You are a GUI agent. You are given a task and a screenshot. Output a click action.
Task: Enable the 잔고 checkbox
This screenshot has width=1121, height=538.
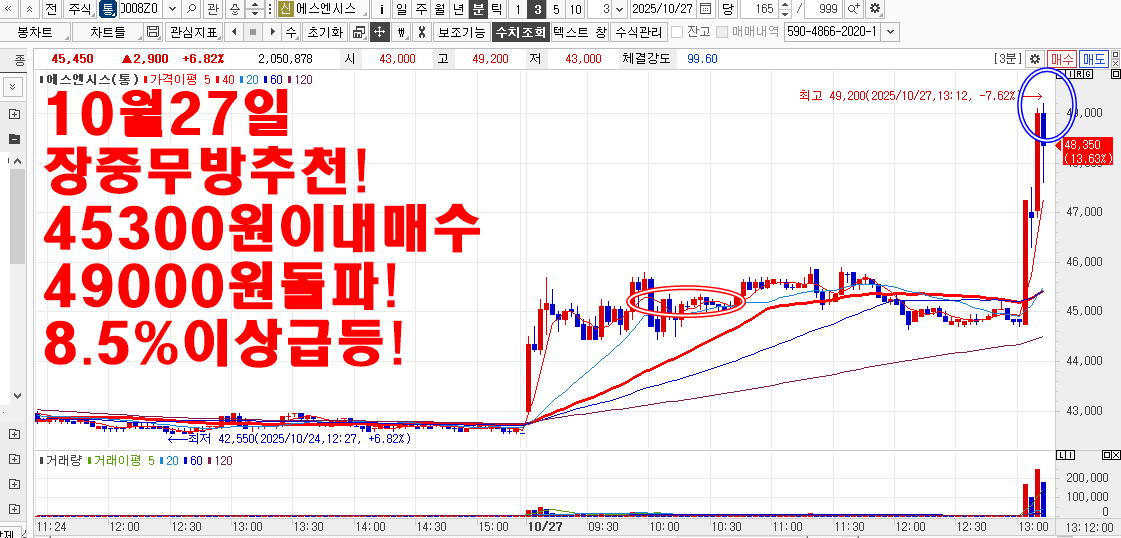677,32
